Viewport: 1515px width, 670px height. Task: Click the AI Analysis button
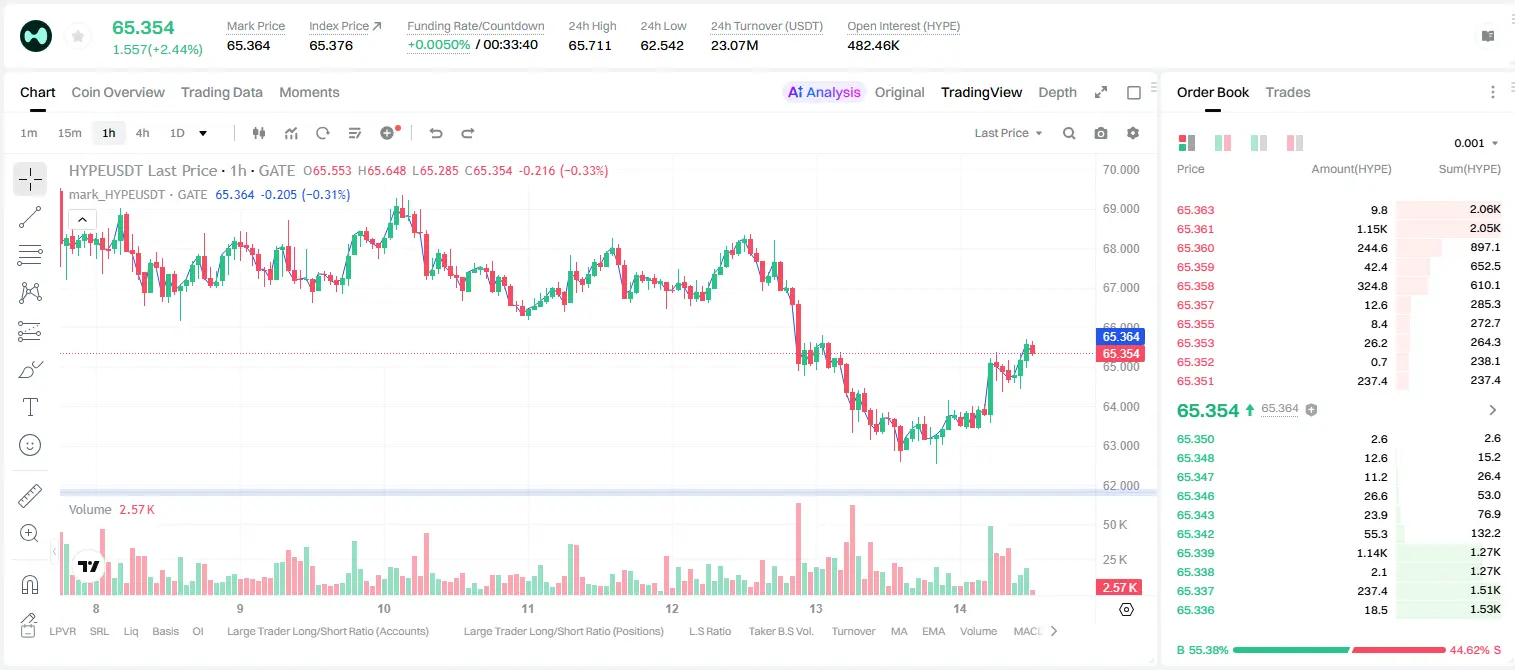[x=824, y=92]
